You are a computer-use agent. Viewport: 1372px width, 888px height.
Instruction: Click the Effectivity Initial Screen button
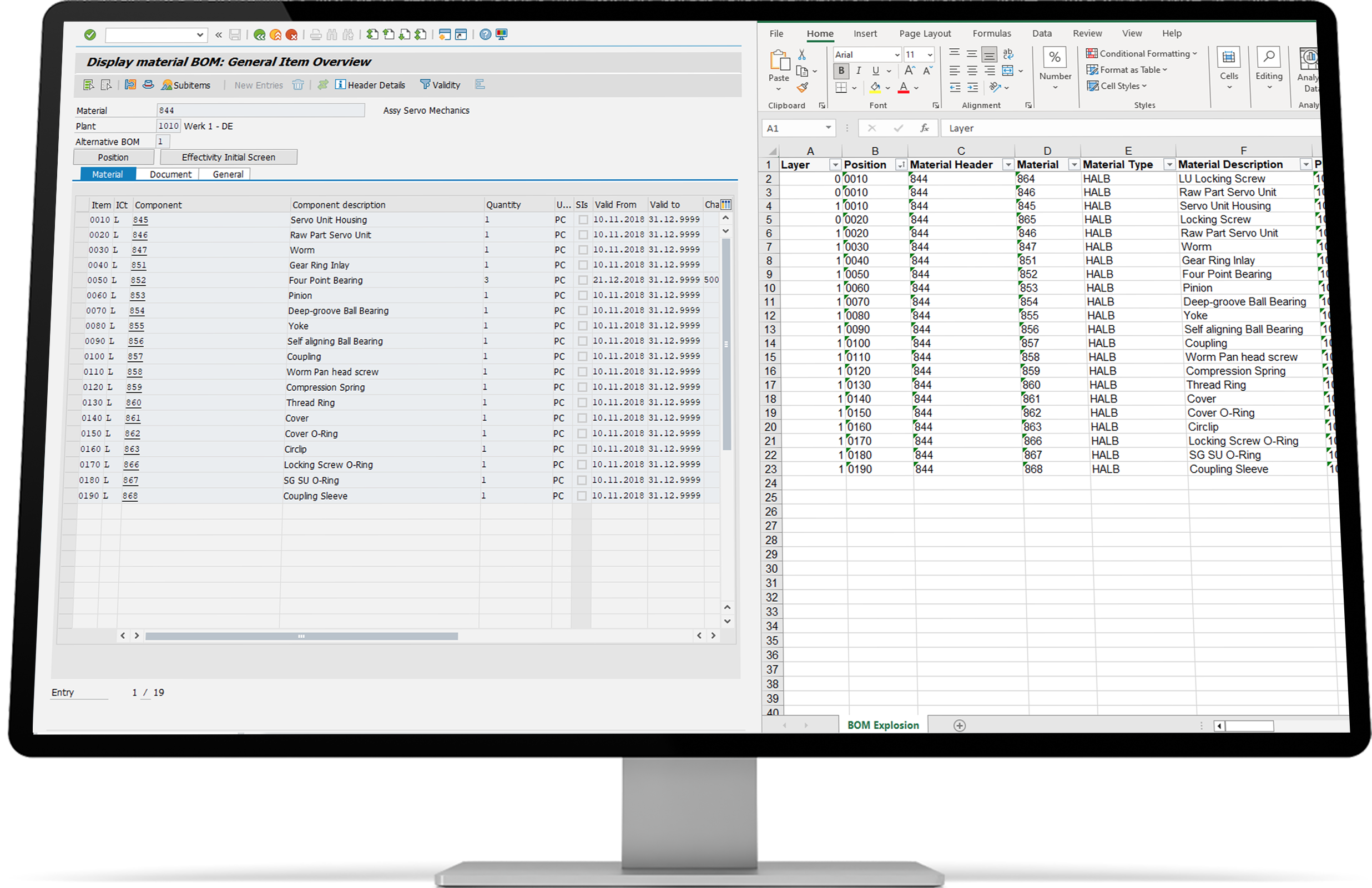click(x=228, y=157)
